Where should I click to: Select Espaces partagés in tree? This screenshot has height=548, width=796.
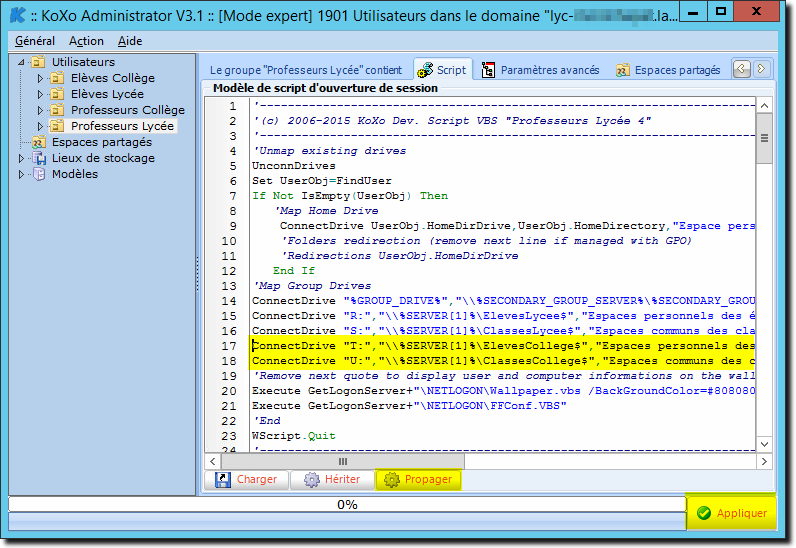click(x=102, y=142)
